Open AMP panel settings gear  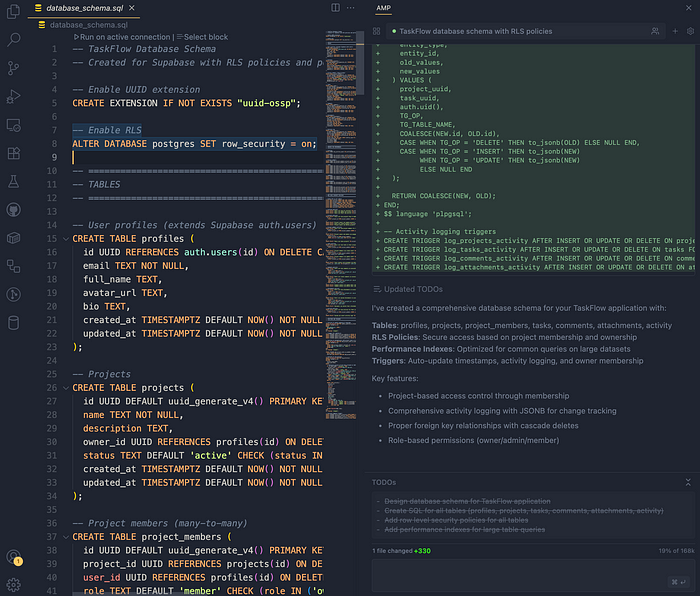[690, 31]
